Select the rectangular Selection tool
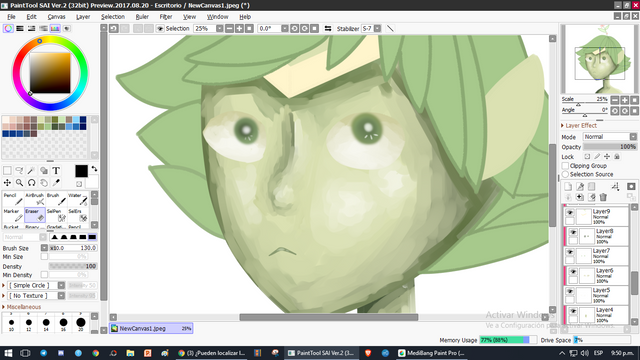Screen dimensions: 640x360 click(x=7, y=170)
